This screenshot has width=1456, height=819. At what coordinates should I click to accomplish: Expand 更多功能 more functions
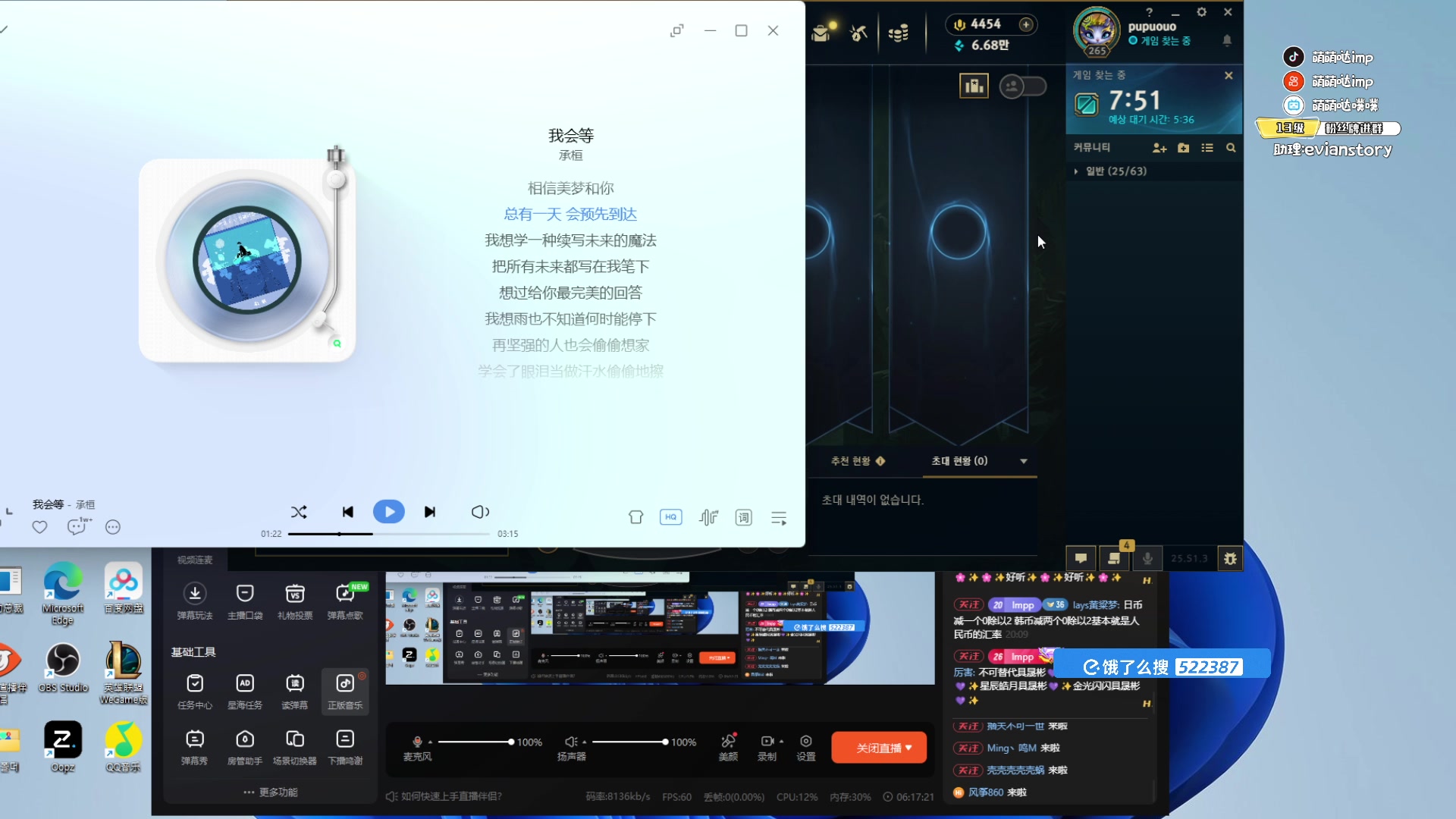click(x=271, y=792)
